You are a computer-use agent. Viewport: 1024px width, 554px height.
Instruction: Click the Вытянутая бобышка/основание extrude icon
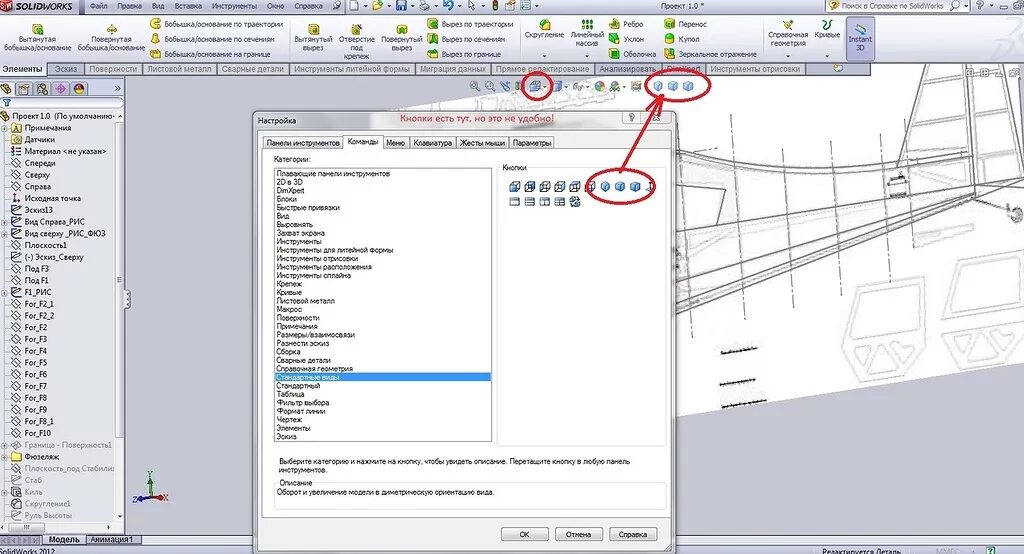(x=38, y=30)
